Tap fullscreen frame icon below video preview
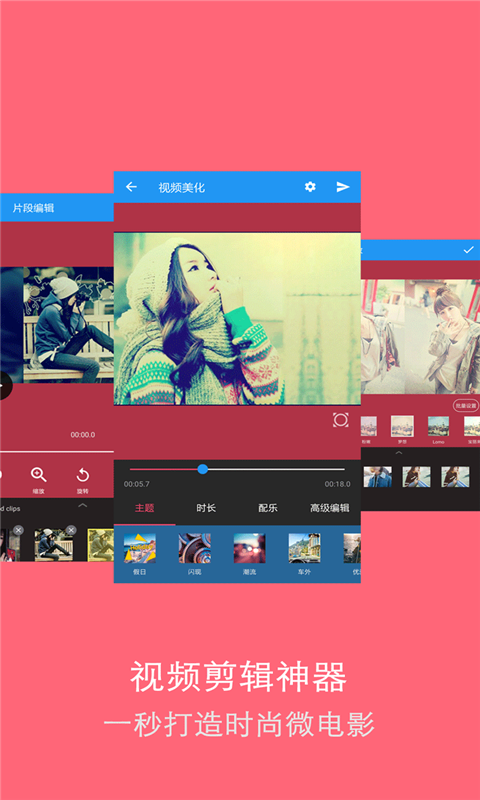This screenshot has height=800, width=480. coord(341,420)
